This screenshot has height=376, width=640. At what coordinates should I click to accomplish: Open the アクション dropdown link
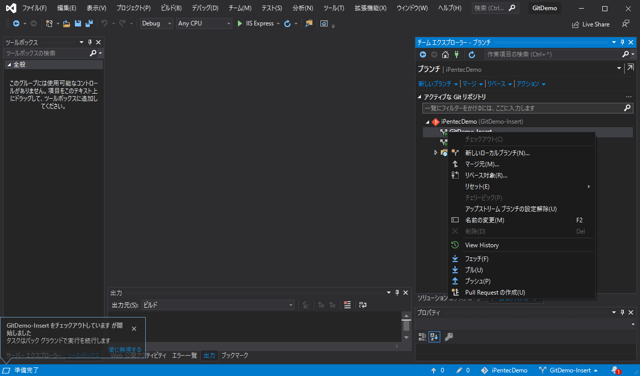click(531, 84)
